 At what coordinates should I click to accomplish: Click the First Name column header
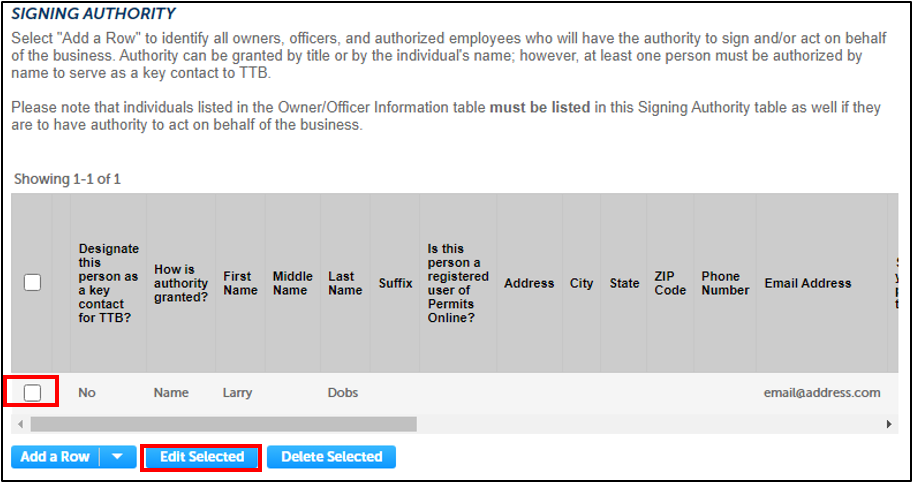click(x=237, y=283)
